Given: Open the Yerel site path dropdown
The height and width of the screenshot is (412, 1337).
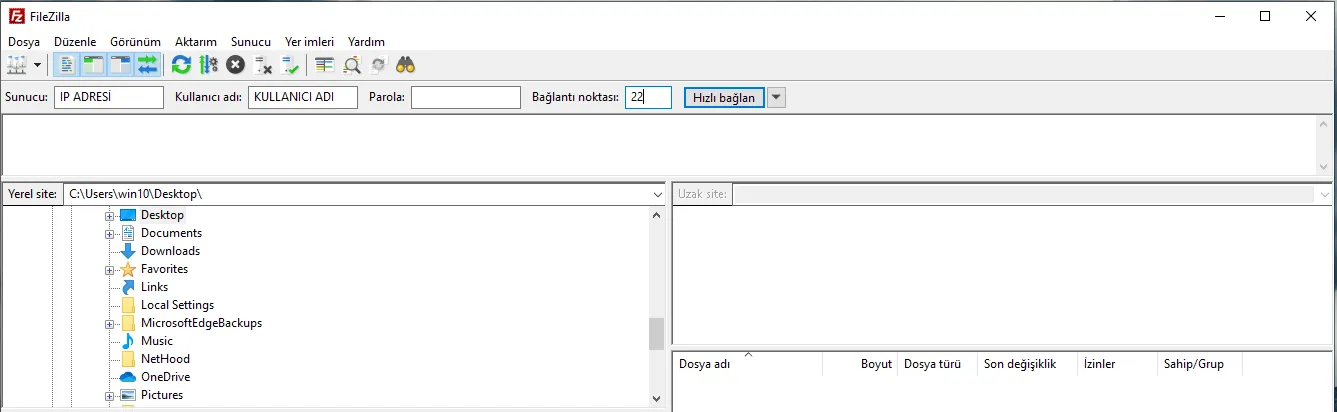Looking at the screenshot, I should 657,194.
